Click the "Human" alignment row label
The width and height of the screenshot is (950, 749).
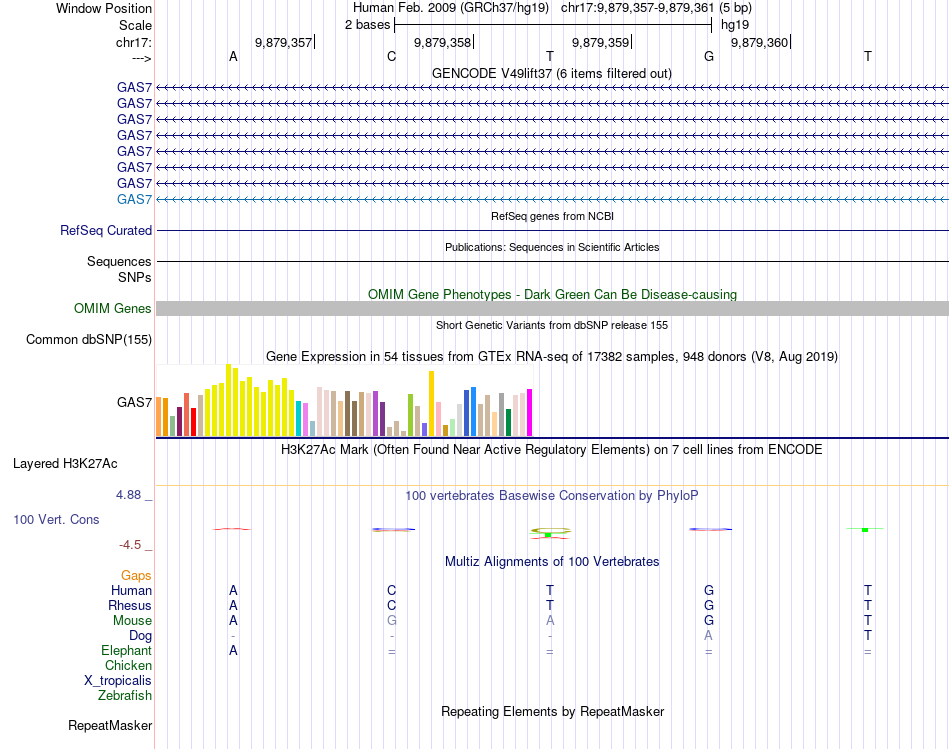131,590
